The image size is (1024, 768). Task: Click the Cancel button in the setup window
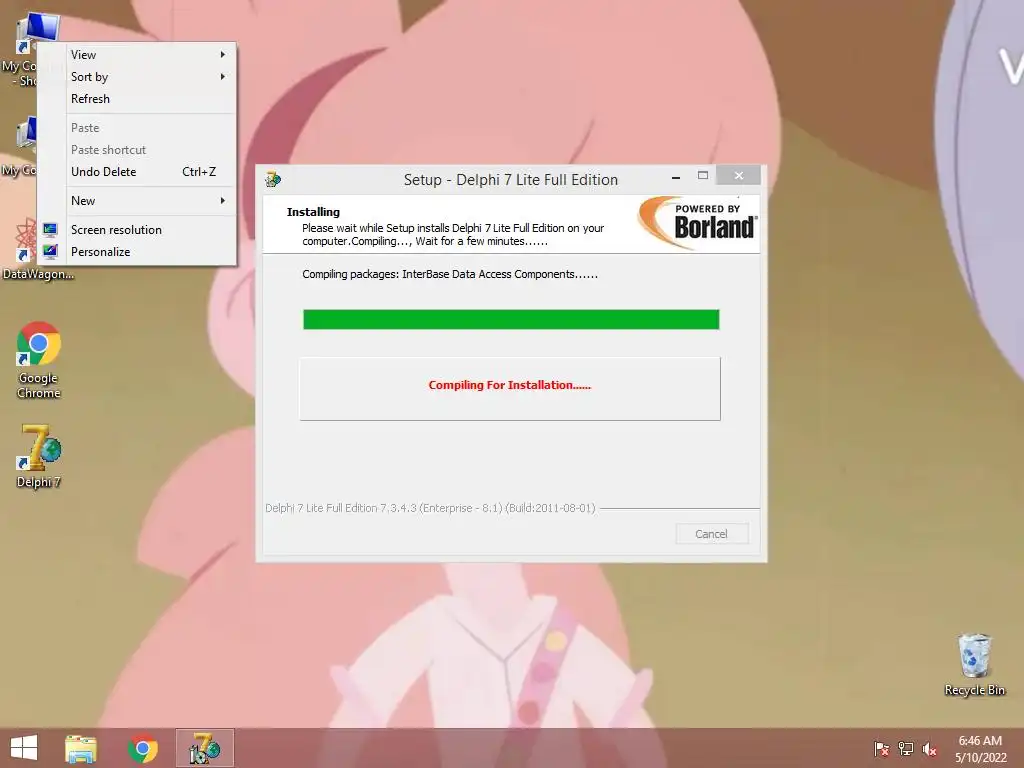coord(712,534)
